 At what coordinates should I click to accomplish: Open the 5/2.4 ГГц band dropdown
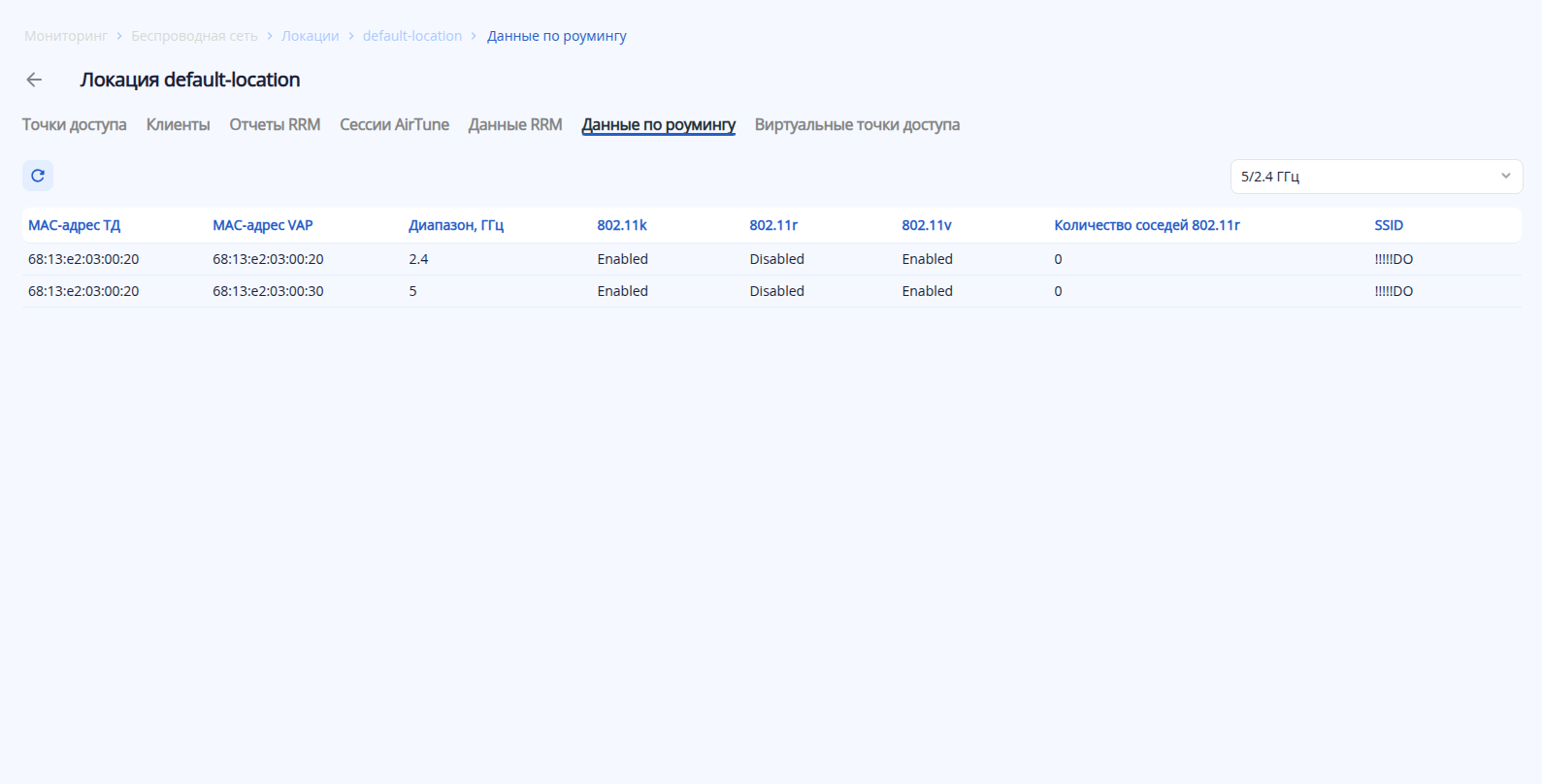pyautogui.click(x=1375, y=177)
